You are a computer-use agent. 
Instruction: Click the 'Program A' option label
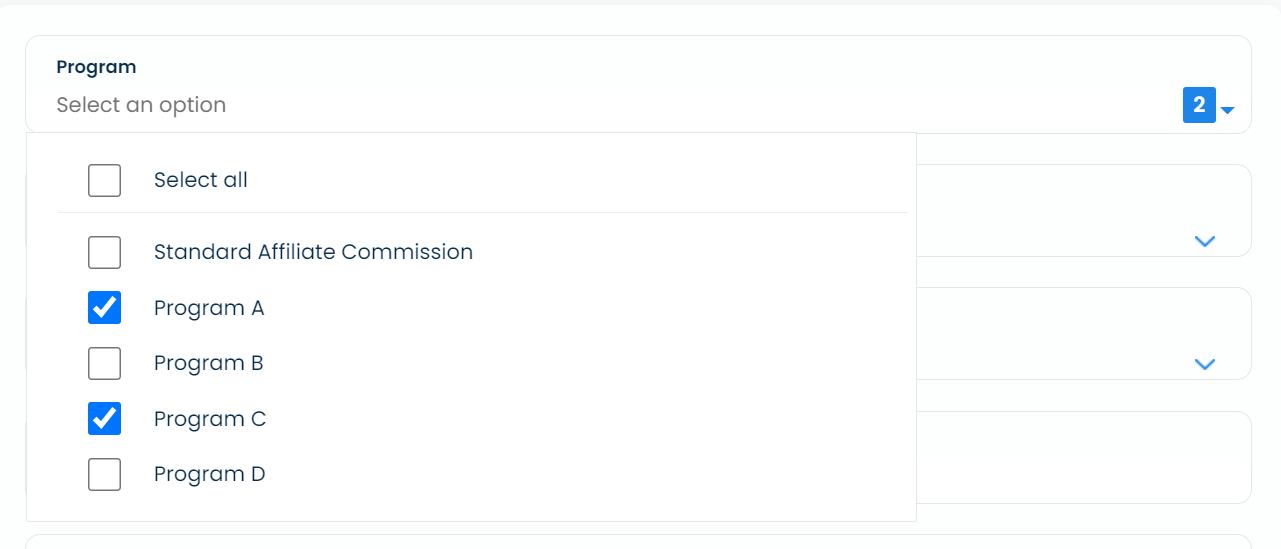click(x=209, y=308)
